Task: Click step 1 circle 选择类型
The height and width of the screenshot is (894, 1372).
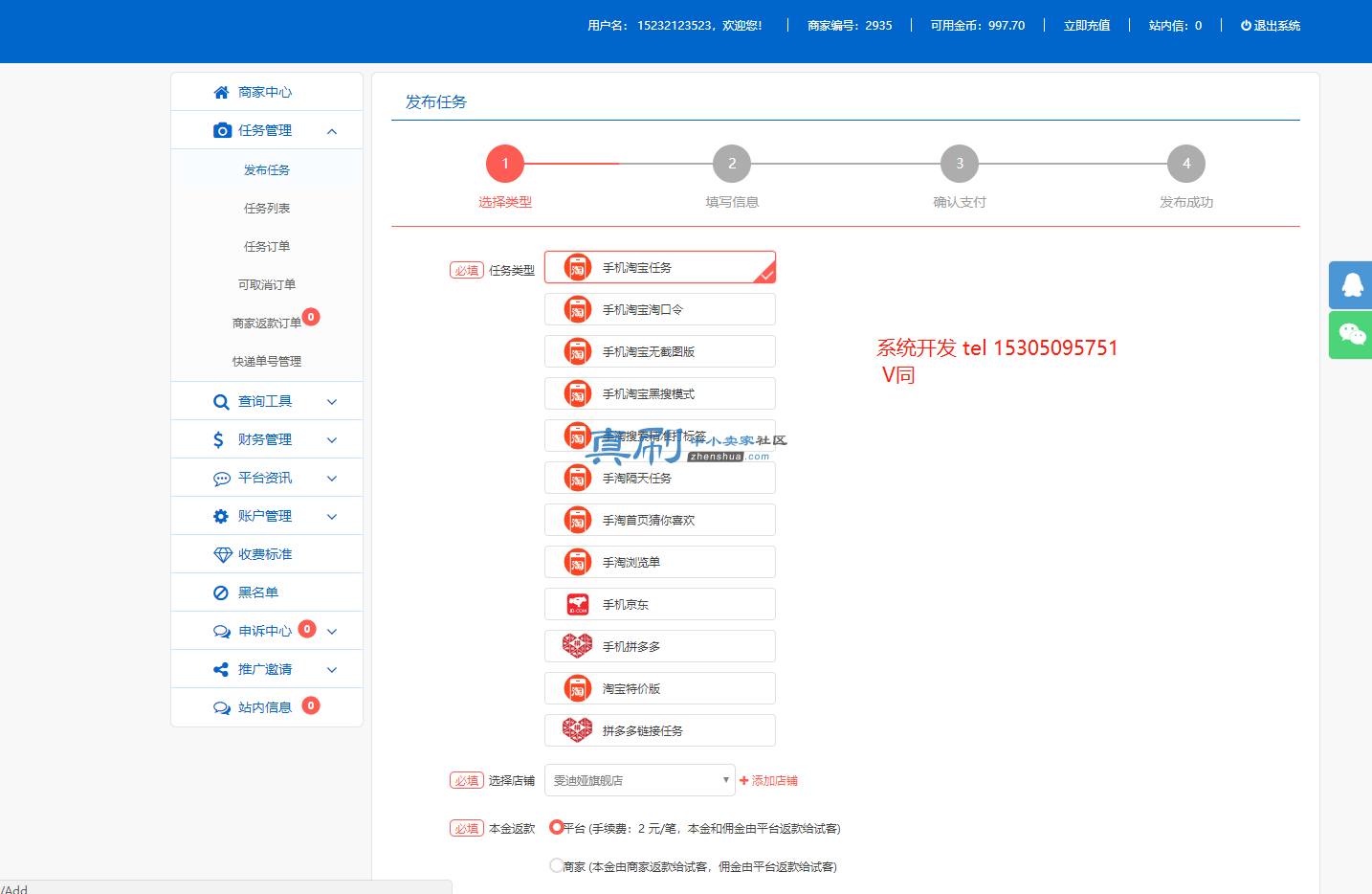Action: 505,164
